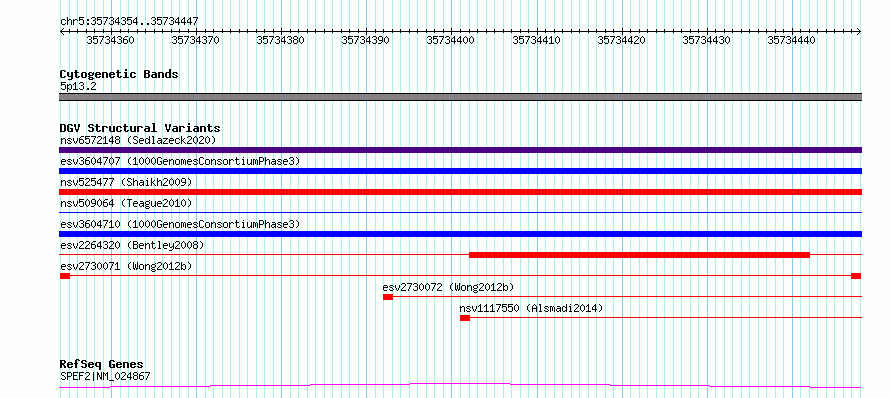This screenshot has height=398, width=890.
Task: Click the right red block of esv2730071
Action: pyautogui.click(x=856, y=276)
